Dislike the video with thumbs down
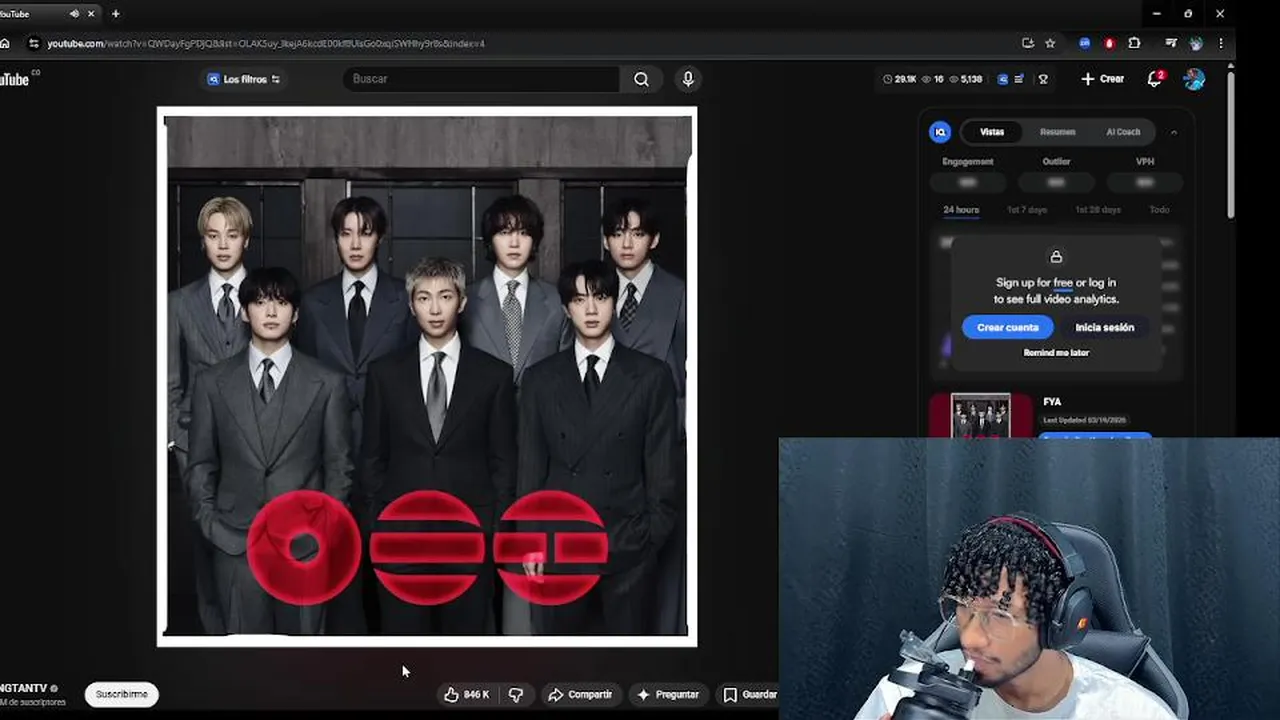Viewport: 1280px width, 720px height. point(516,694)
